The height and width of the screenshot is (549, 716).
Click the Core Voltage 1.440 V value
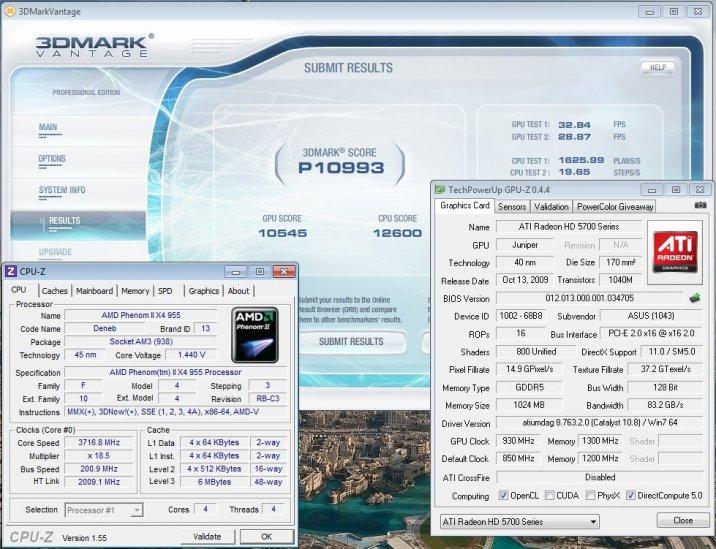point(191,355)
